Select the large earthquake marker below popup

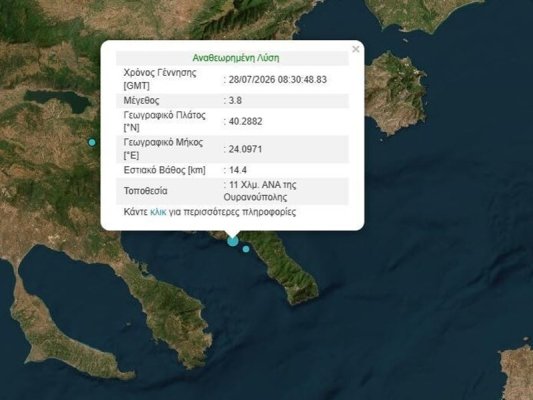[233, 241]
